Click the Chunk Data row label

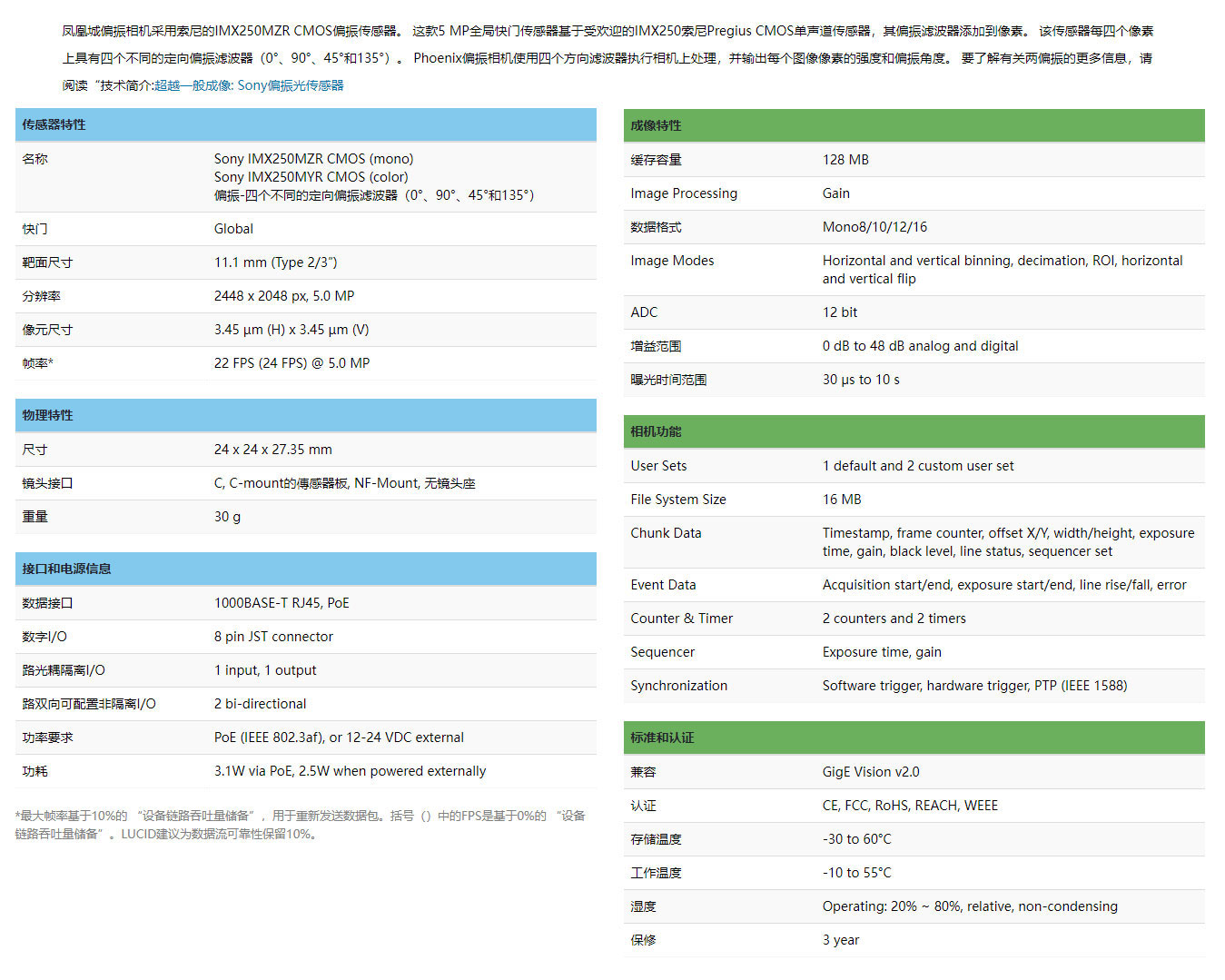(x=666, y=533)
